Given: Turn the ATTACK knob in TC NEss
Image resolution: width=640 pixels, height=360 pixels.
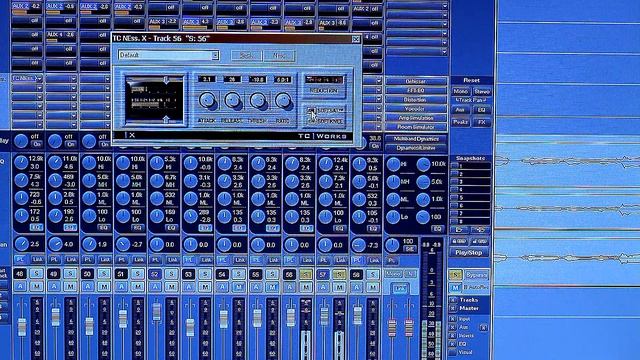Looking at the screenshot, I should click(x=207, y=100).
